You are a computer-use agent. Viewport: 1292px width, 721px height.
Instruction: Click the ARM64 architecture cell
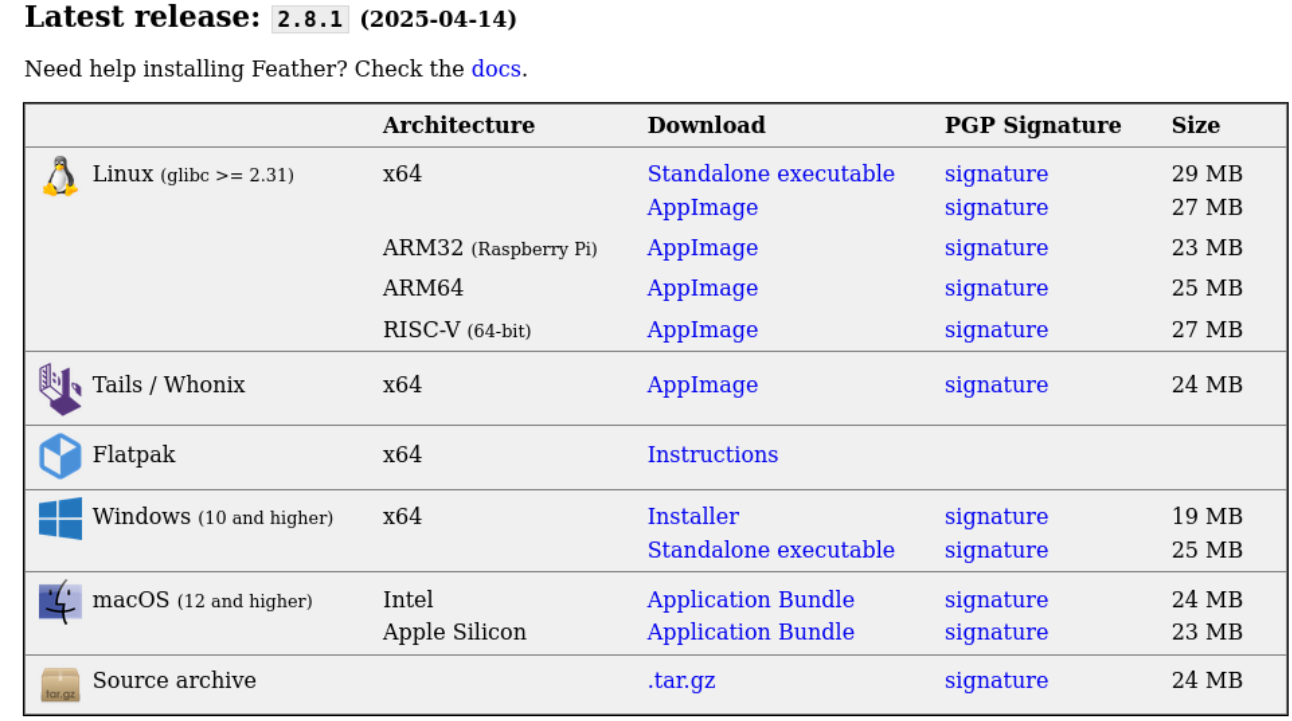[423, 288]
